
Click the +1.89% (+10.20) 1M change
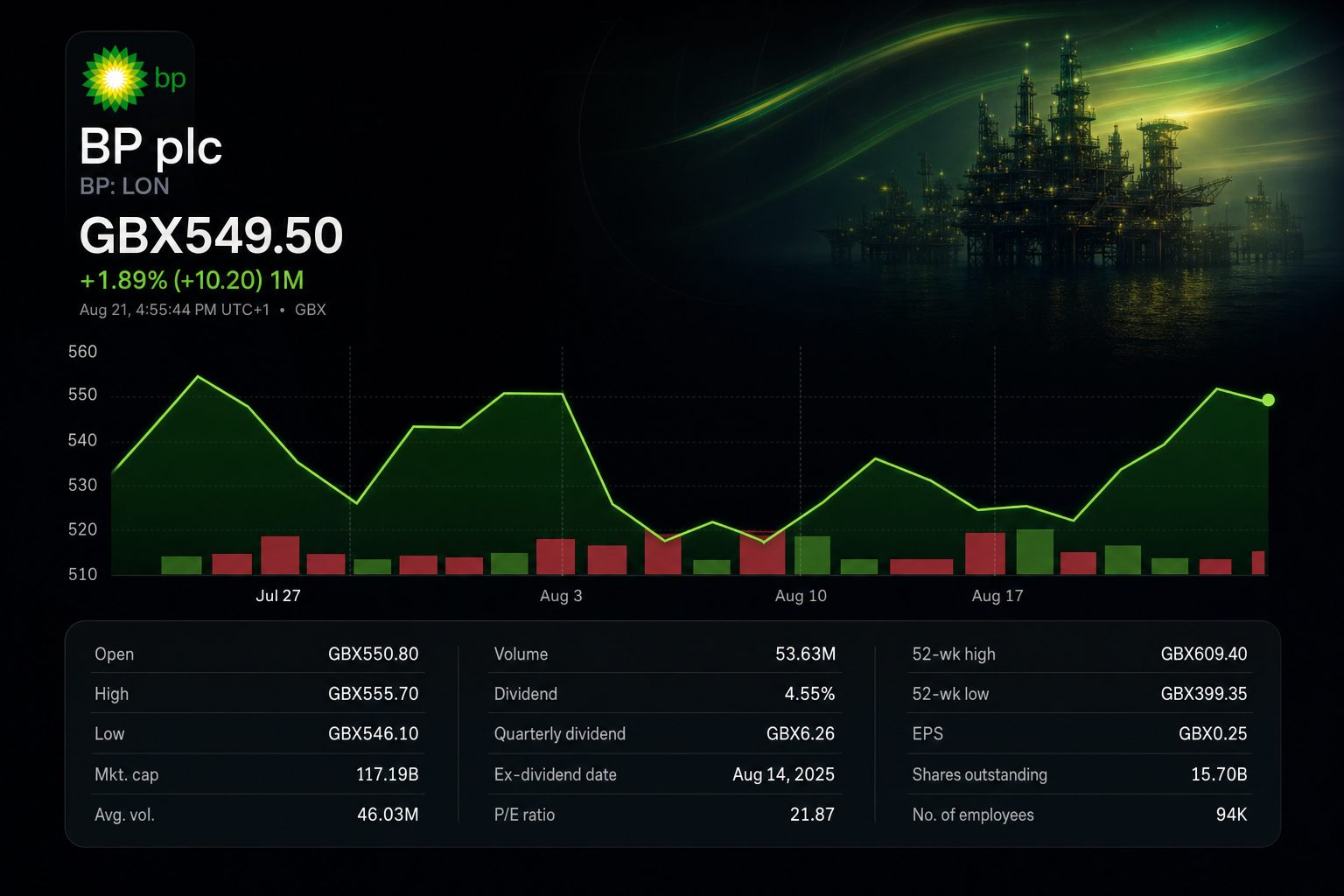point(192,280)
